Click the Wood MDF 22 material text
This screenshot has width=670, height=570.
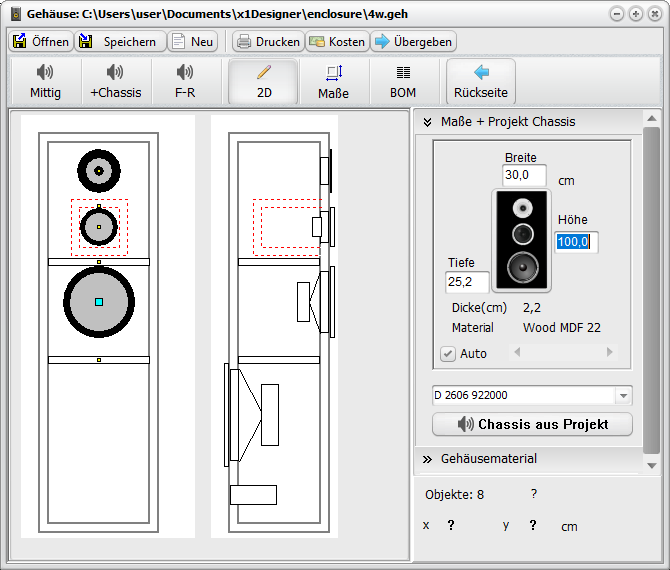click(561, 328)
